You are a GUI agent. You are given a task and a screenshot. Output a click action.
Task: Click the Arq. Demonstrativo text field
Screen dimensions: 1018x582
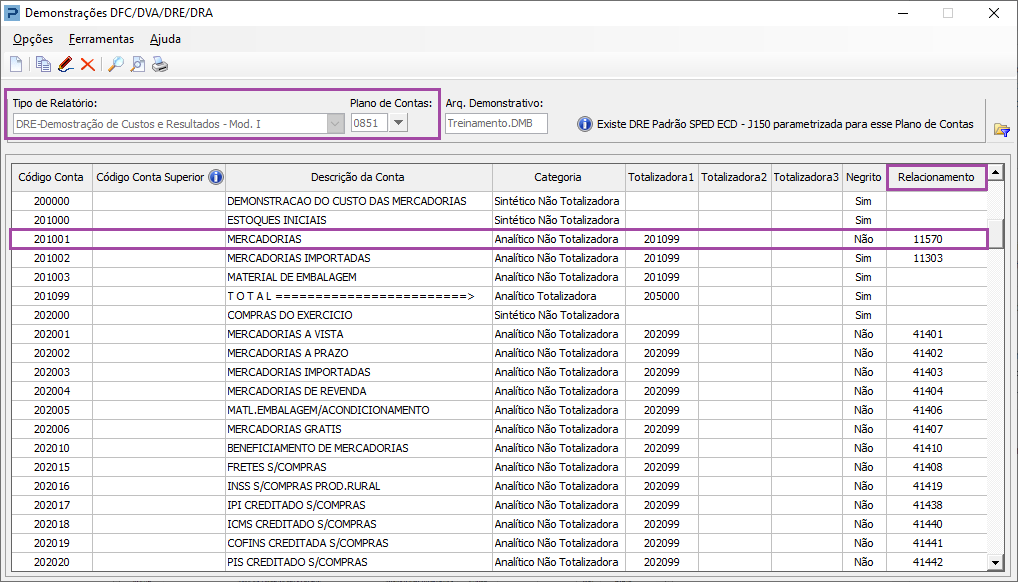coord(496,124)
